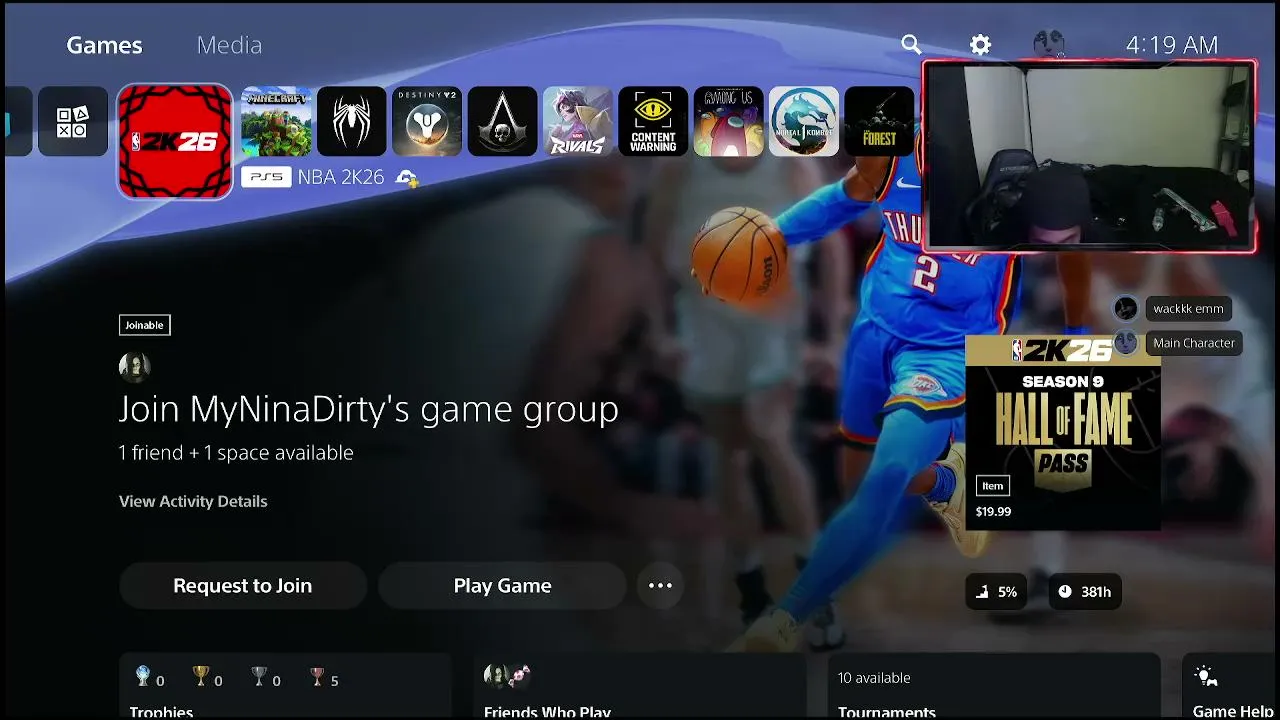
Task: Open the Season 9 Hall of Fame Pass card
Action: 1063,432
